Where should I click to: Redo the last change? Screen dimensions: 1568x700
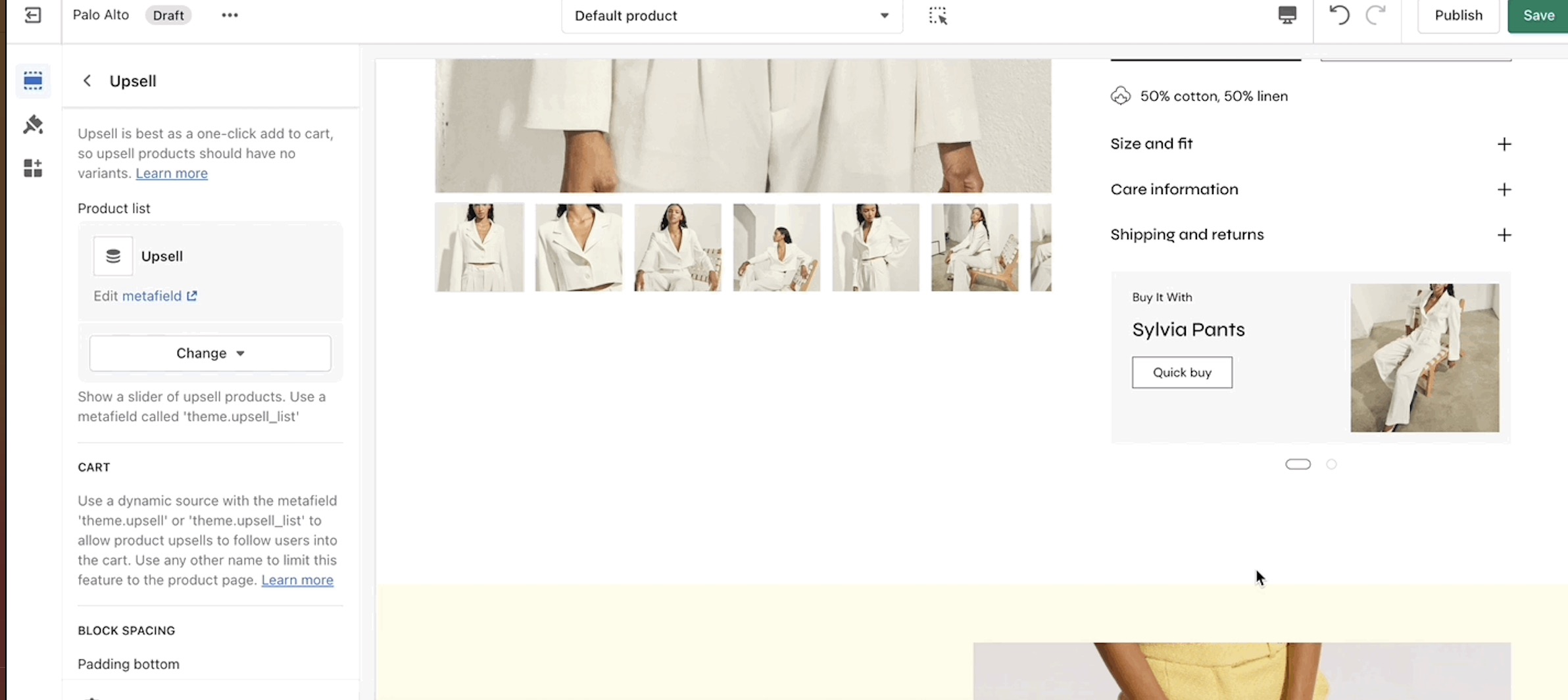1375,15
